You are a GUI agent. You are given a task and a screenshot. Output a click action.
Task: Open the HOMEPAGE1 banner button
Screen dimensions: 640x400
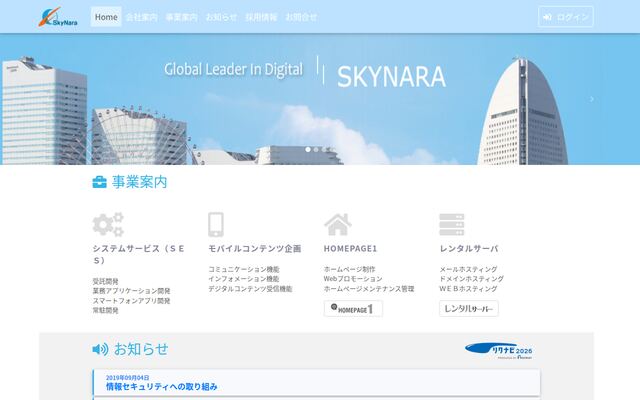tap(353, 309)
